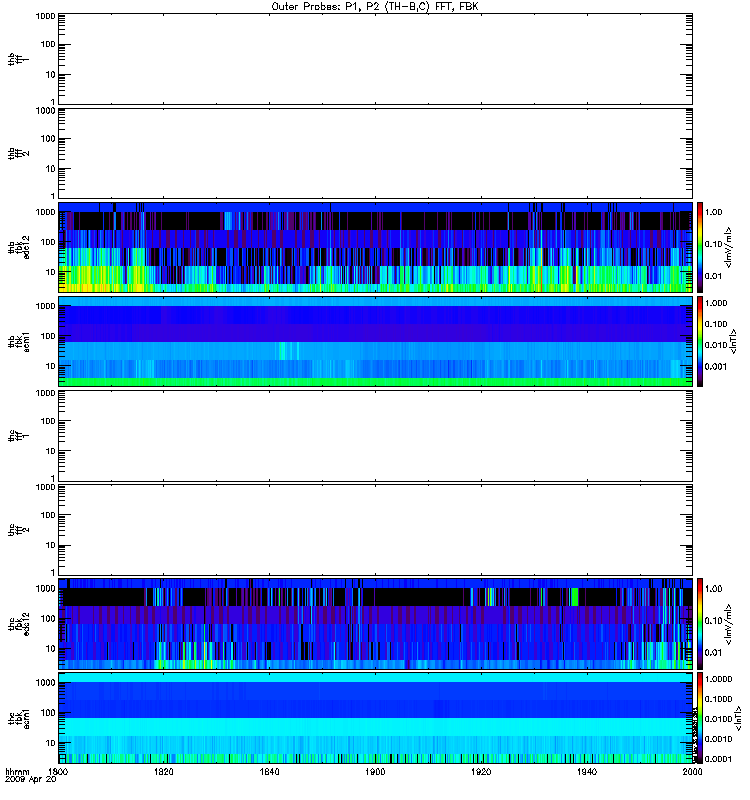
Task: Click '0.001' on thb scm1 color scale
Action: 716,367
